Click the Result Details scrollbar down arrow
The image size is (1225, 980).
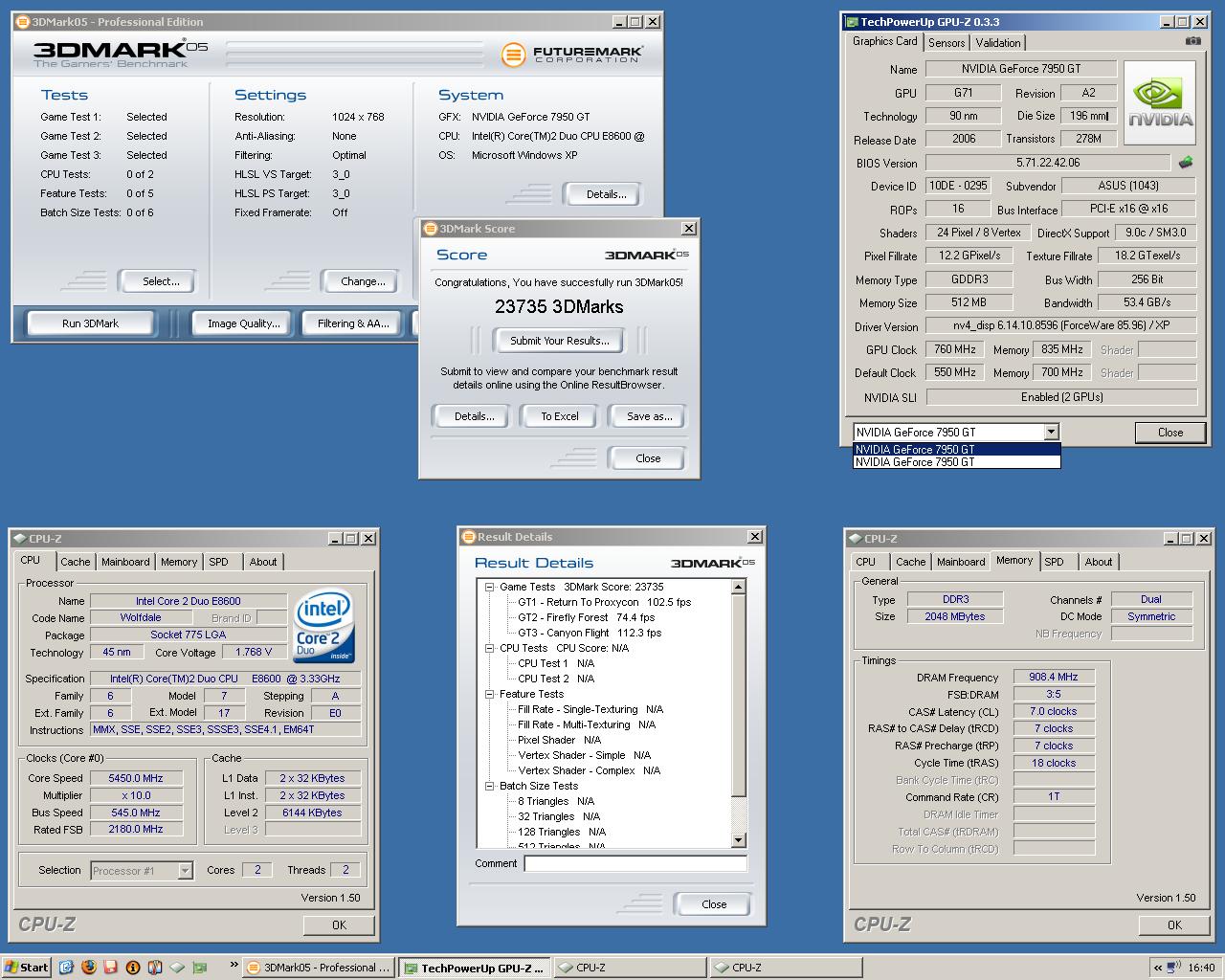(738, 840)
